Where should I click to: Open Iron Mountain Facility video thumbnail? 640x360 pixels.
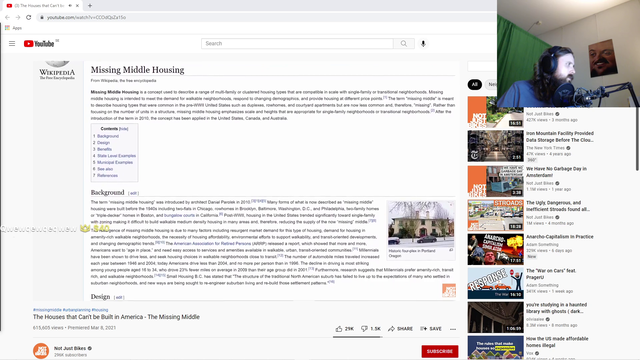click(496, 146)
